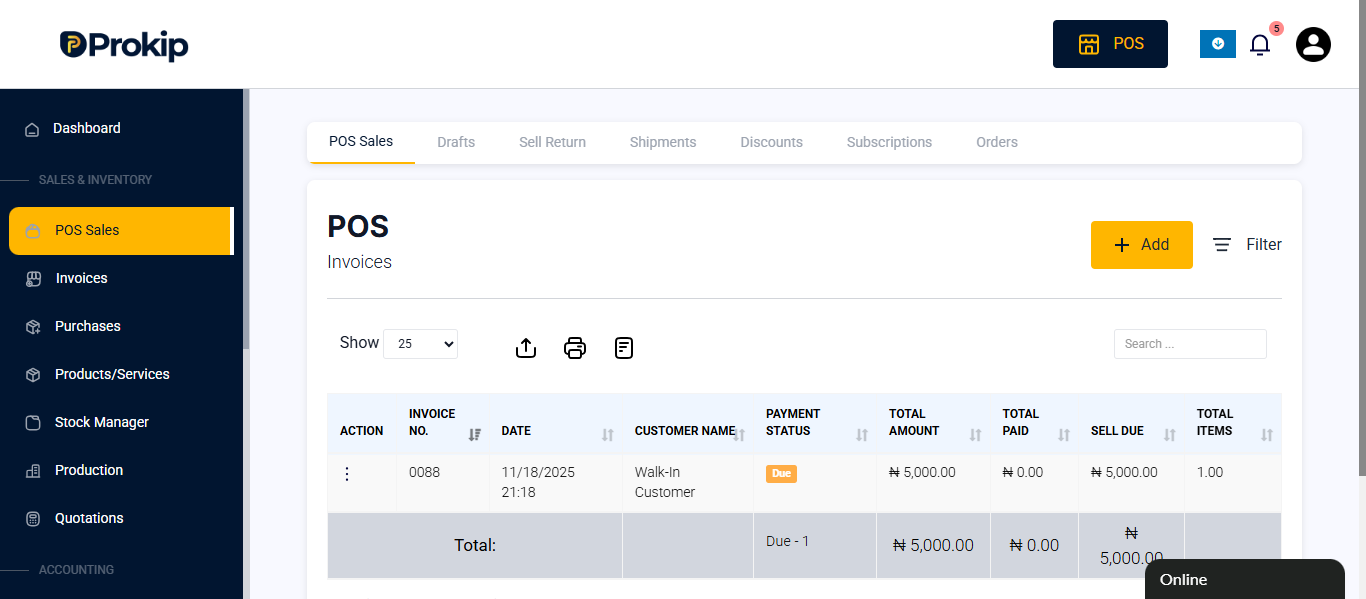Switch to the Discounts tab
The height and width of the screenshot is (599, 1366).
tap(771, 142)
